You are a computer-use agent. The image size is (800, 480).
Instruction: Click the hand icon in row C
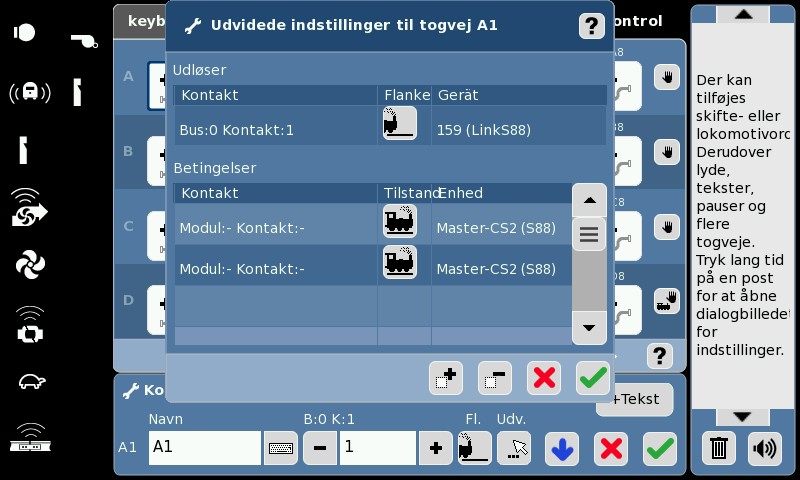click(667, 226)
